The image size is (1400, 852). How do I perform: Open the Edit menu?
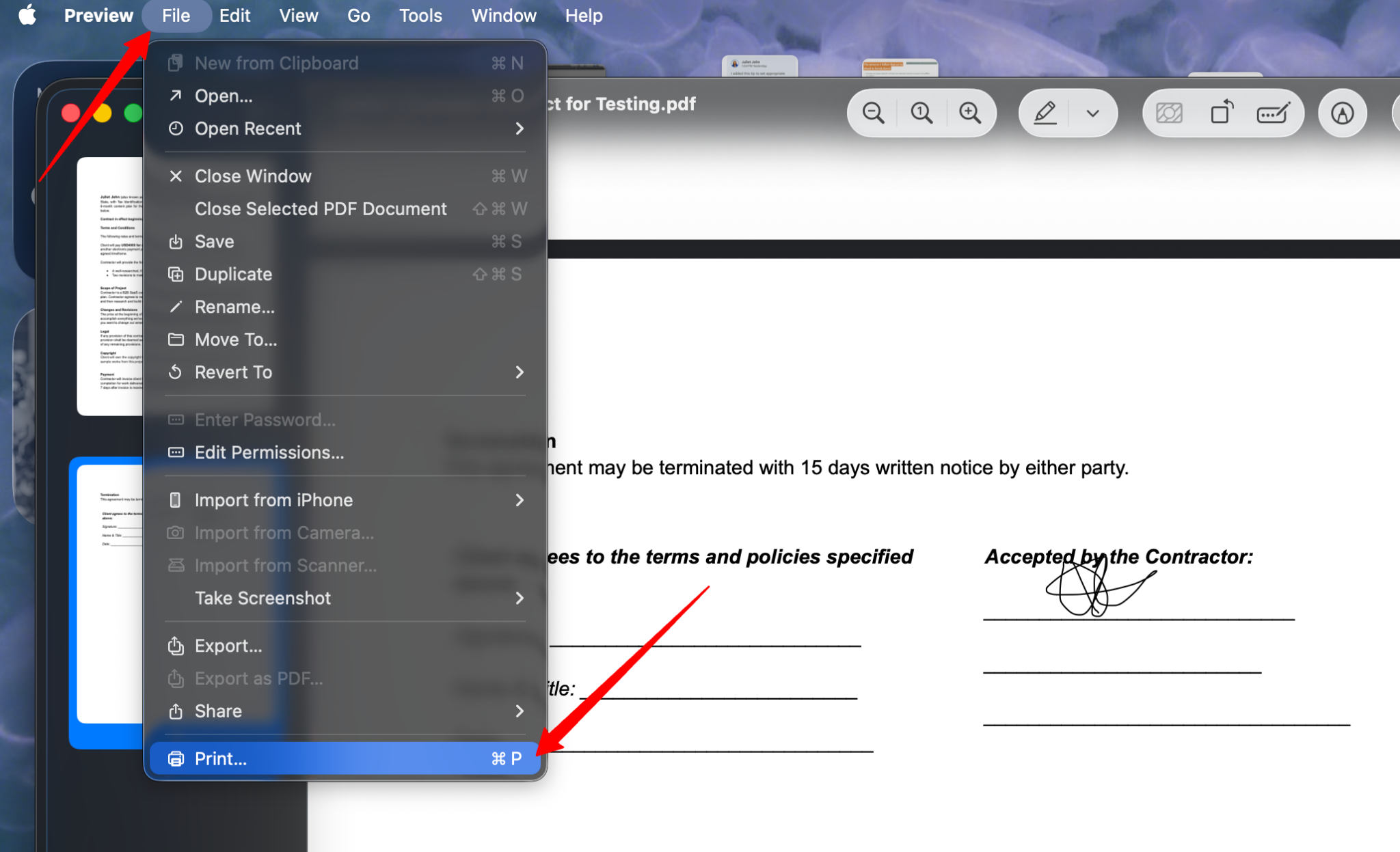point(234,15)
